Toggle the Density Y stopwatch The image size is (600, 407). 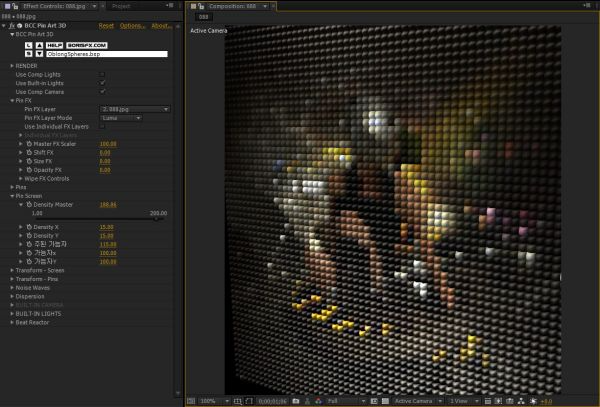[29, 236]
